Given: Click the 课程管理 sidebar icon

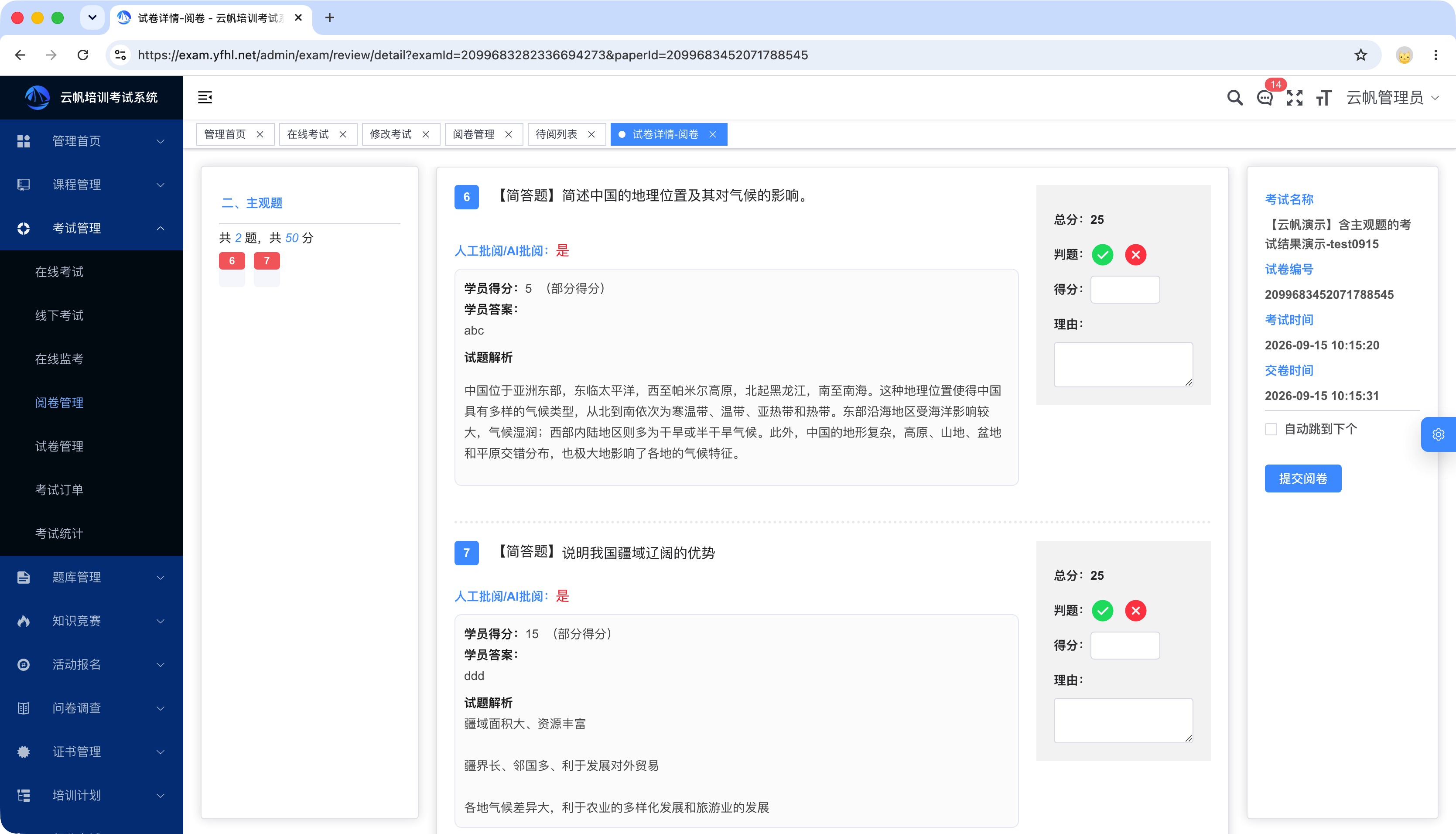Looking at the screenshot, I should [x=24, y=185].
